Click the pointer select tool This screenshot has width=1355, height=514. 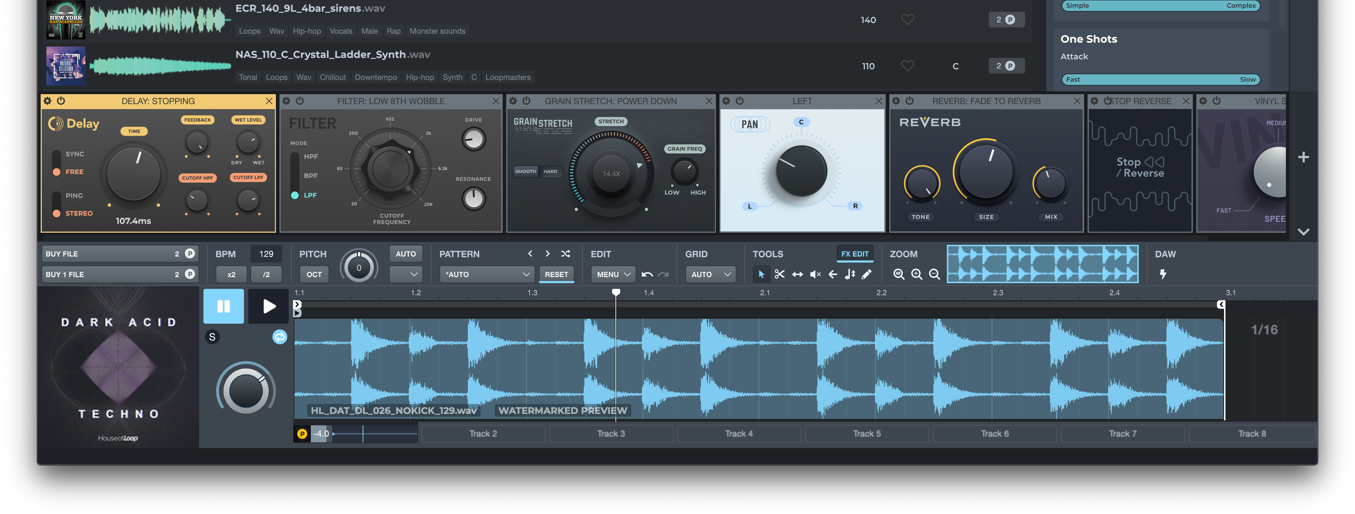click(761, 274)
